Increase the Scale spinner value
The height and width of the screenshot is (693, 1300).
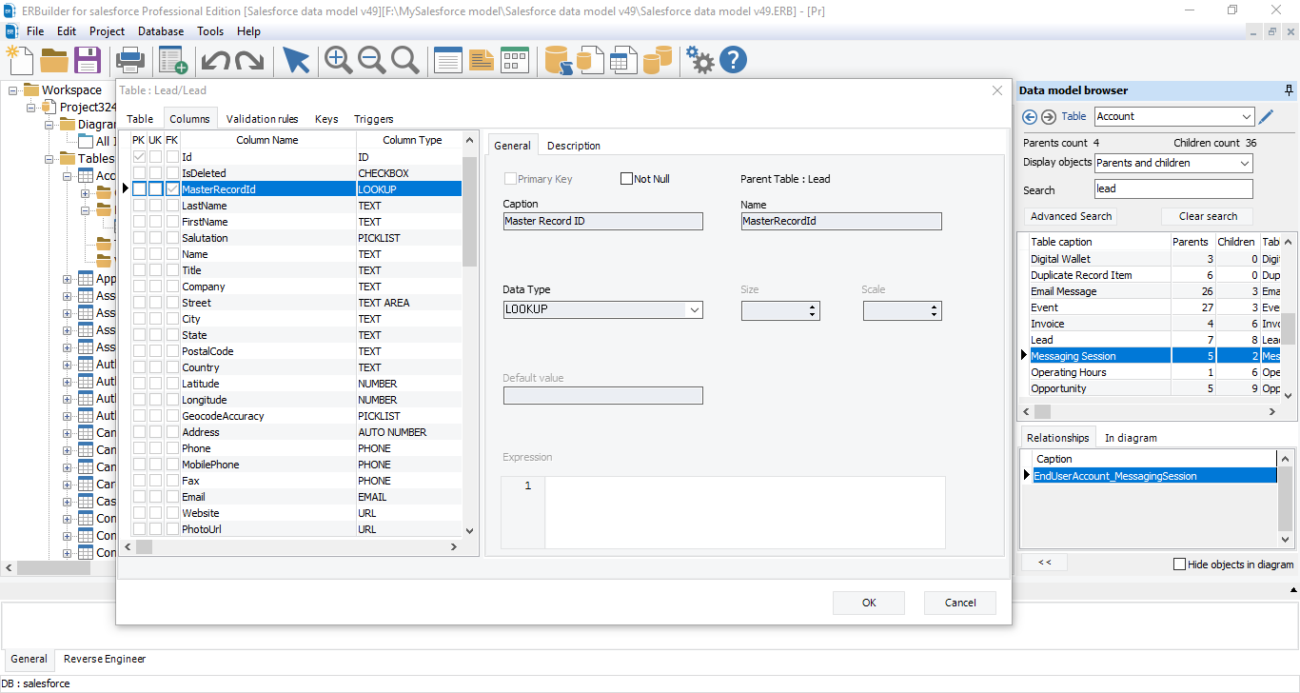[x=934, y=306]
